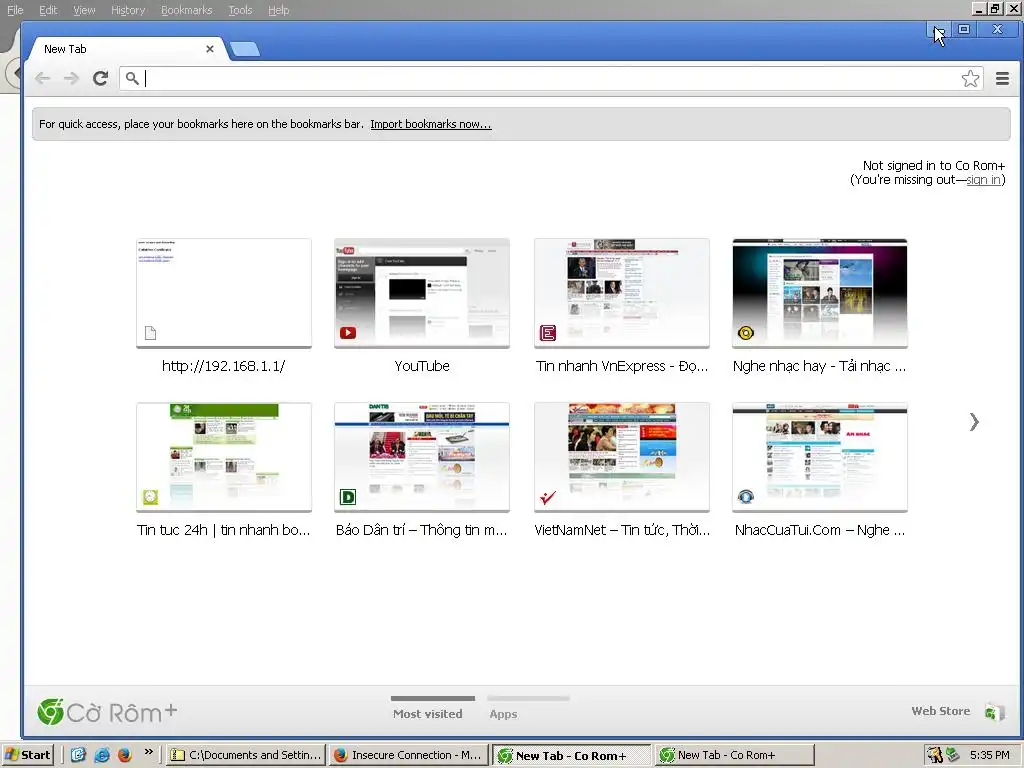Switch to Insecure Connection Firefox taskbar window
1024x768 pixels.
coord(409,755)
